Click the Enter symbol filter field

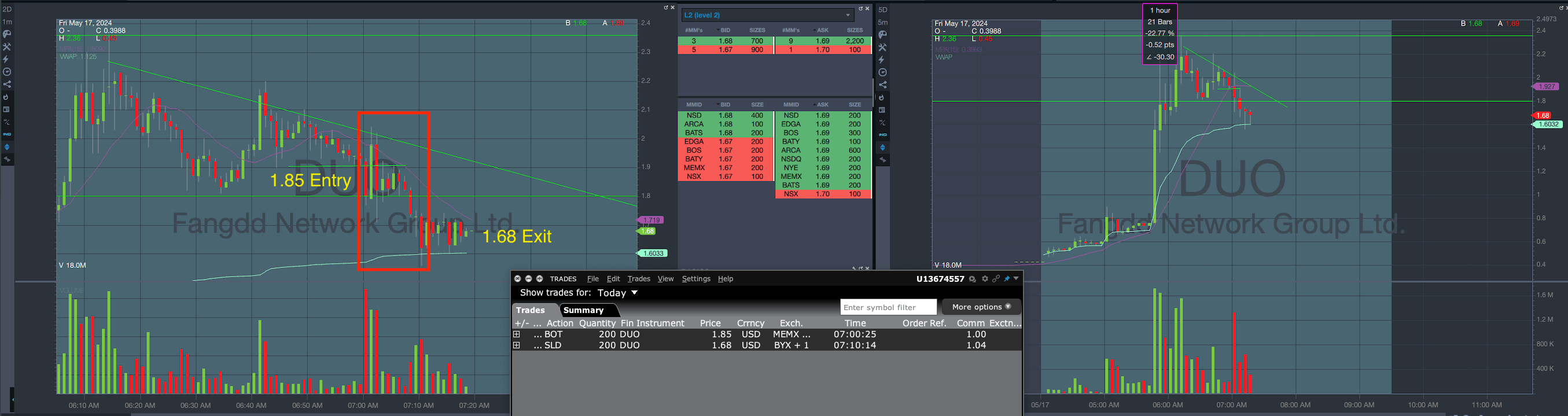[888, 307]
